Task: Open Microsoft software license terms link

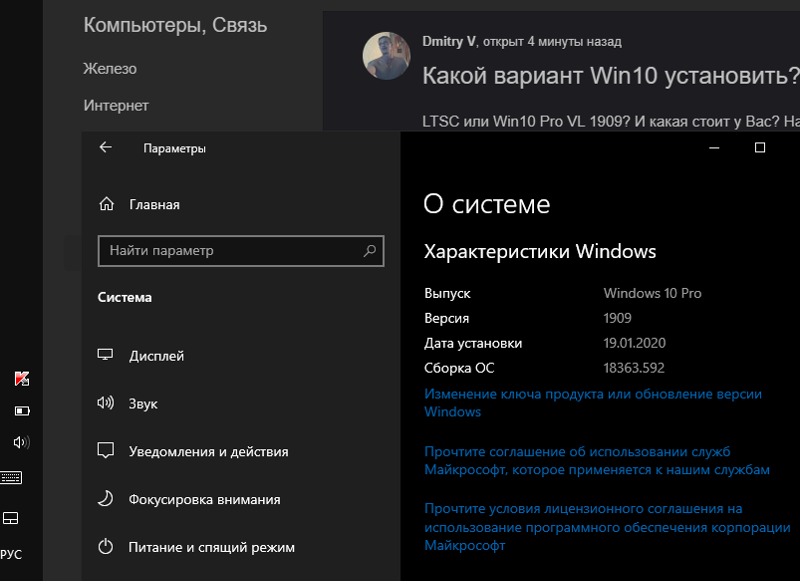Action: tap(607, 527)
